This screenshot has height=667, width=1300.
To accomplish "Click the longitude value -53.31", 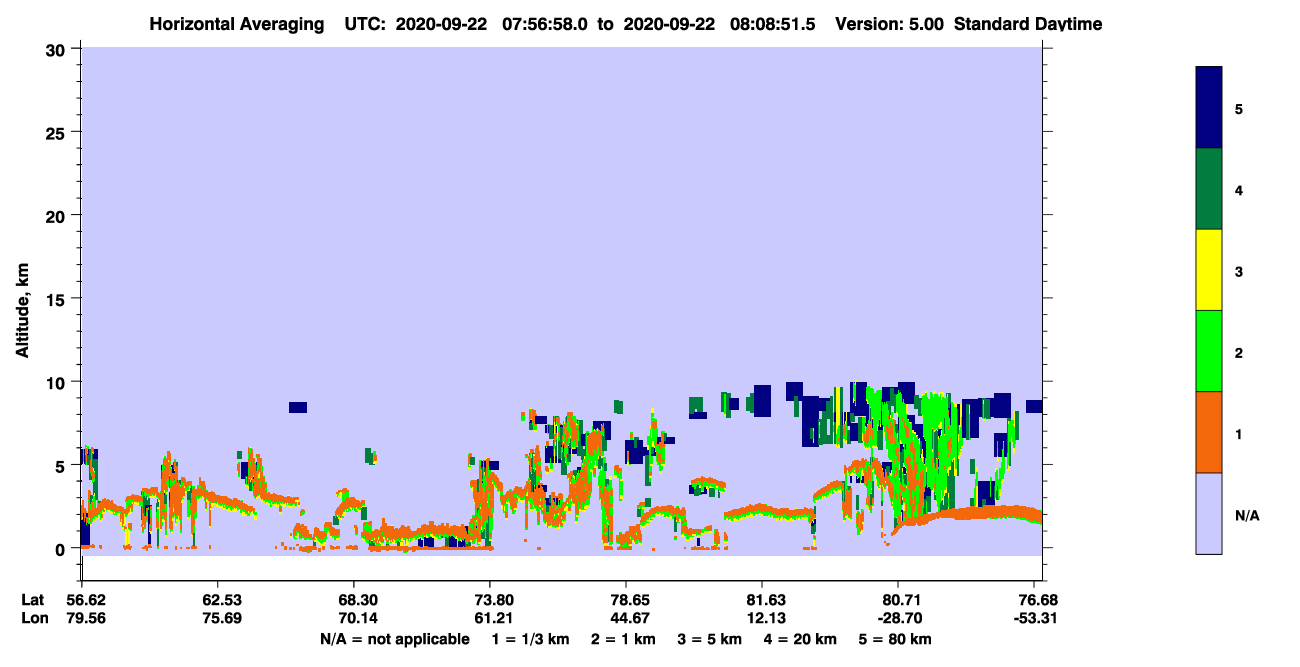I will coord(1035,618).
